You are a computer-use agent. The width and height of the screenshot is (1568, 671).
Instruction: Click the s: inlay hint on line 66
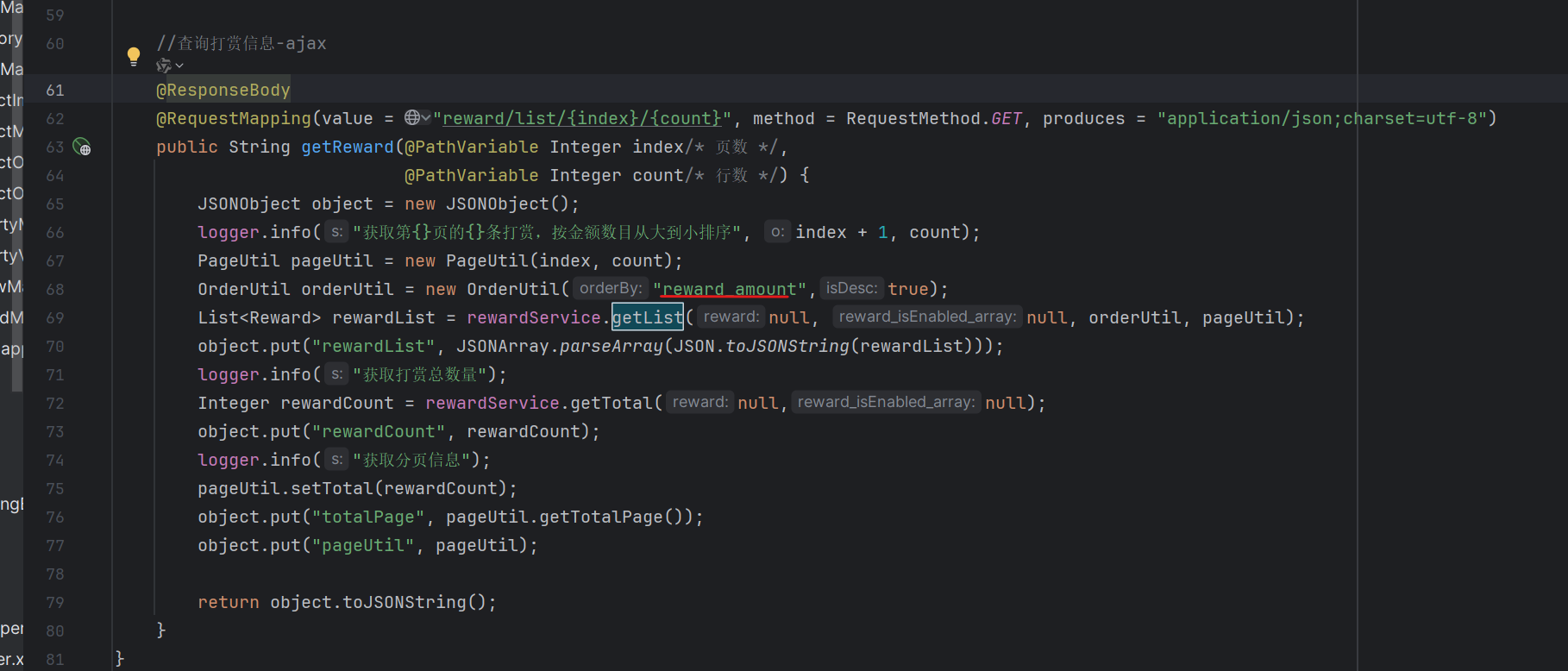pos(336,232)
